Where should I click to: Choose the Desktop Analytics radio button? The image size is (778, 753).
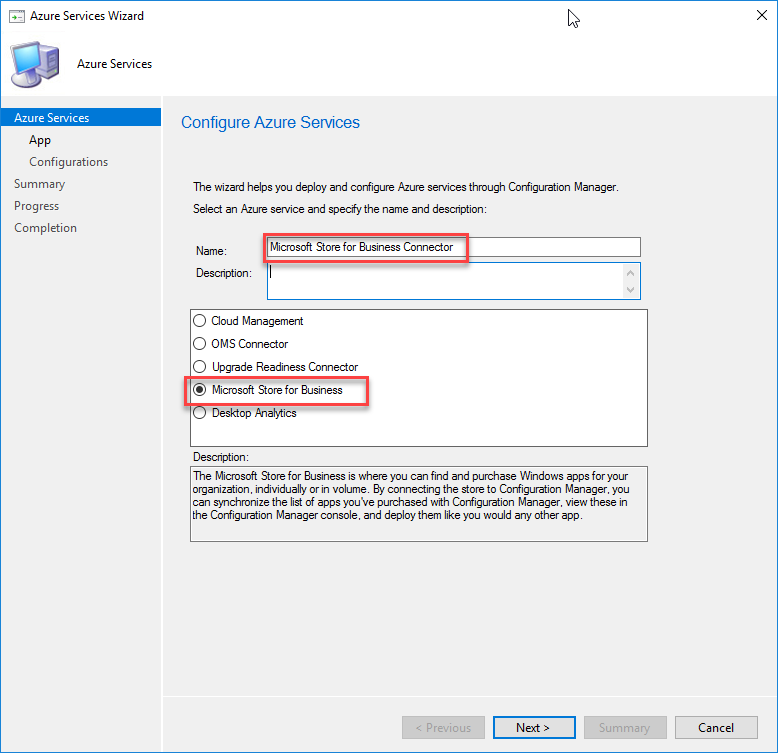[199, 413]
